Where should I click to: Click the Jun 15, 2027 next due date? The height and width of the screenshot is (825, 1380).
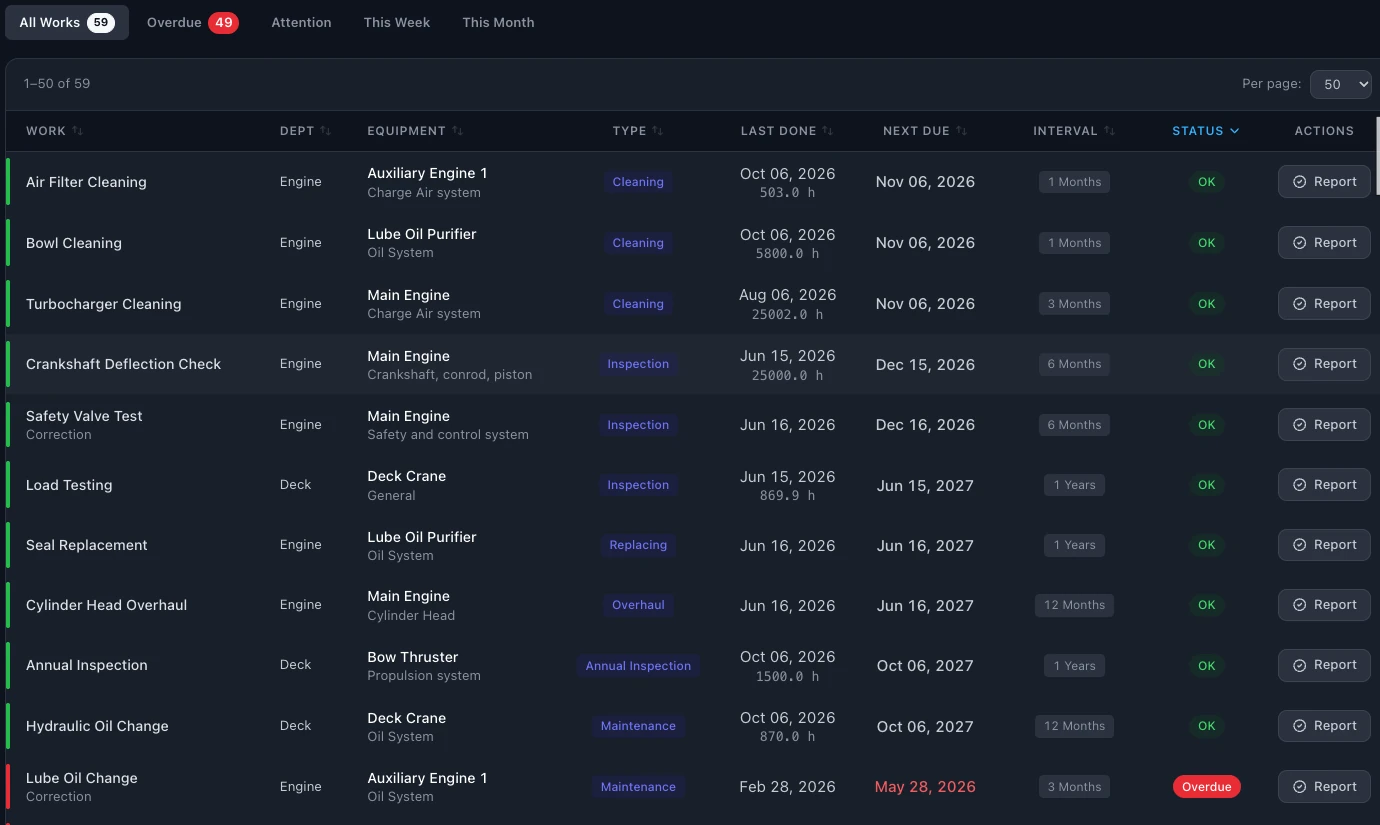[925, 485]
